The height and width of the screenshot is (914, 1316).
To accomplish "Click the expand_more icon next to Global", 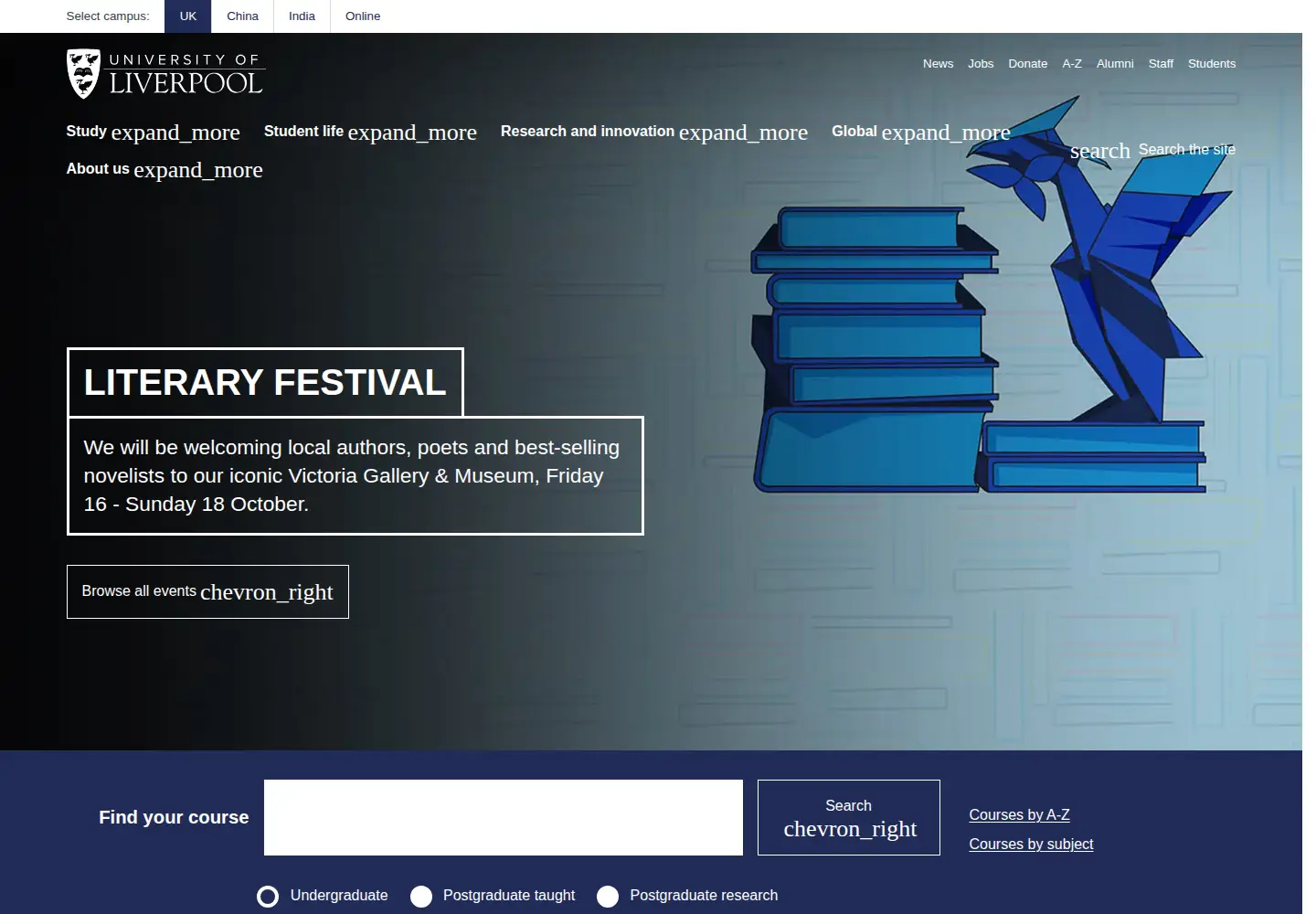I will point(946,133).
